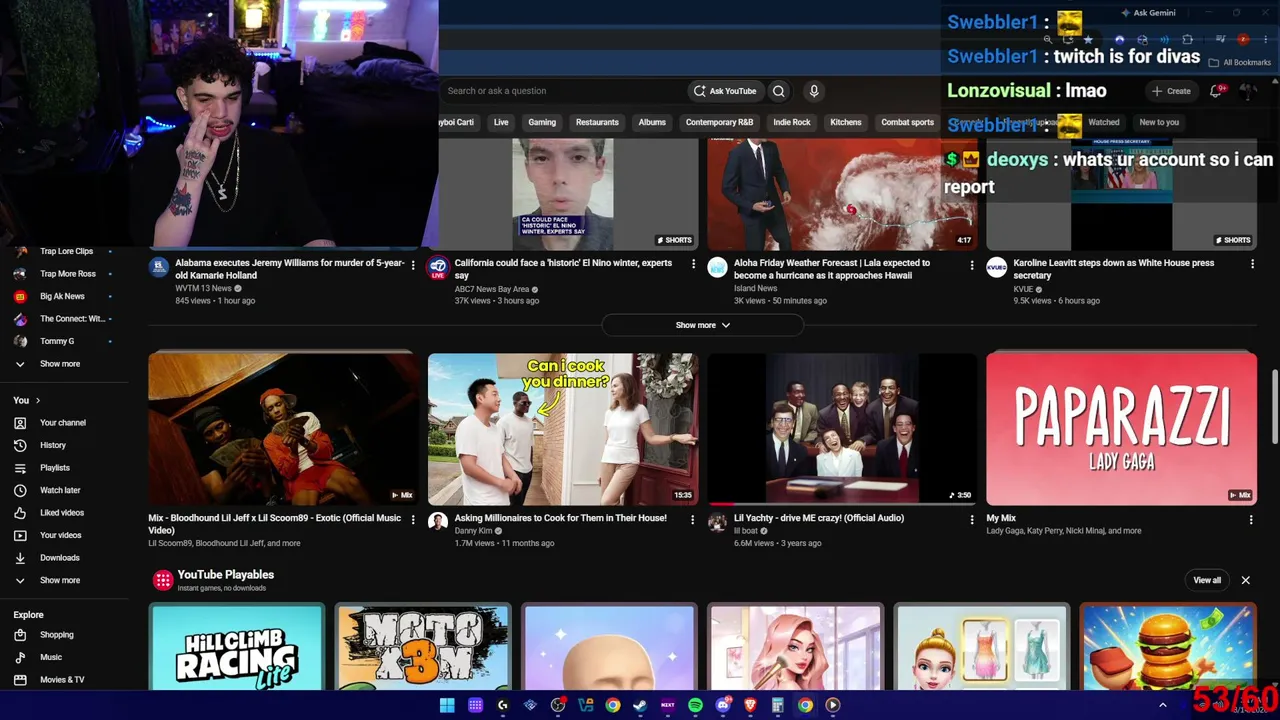Open the Chrome three-dot menu

pos(1264,40)
